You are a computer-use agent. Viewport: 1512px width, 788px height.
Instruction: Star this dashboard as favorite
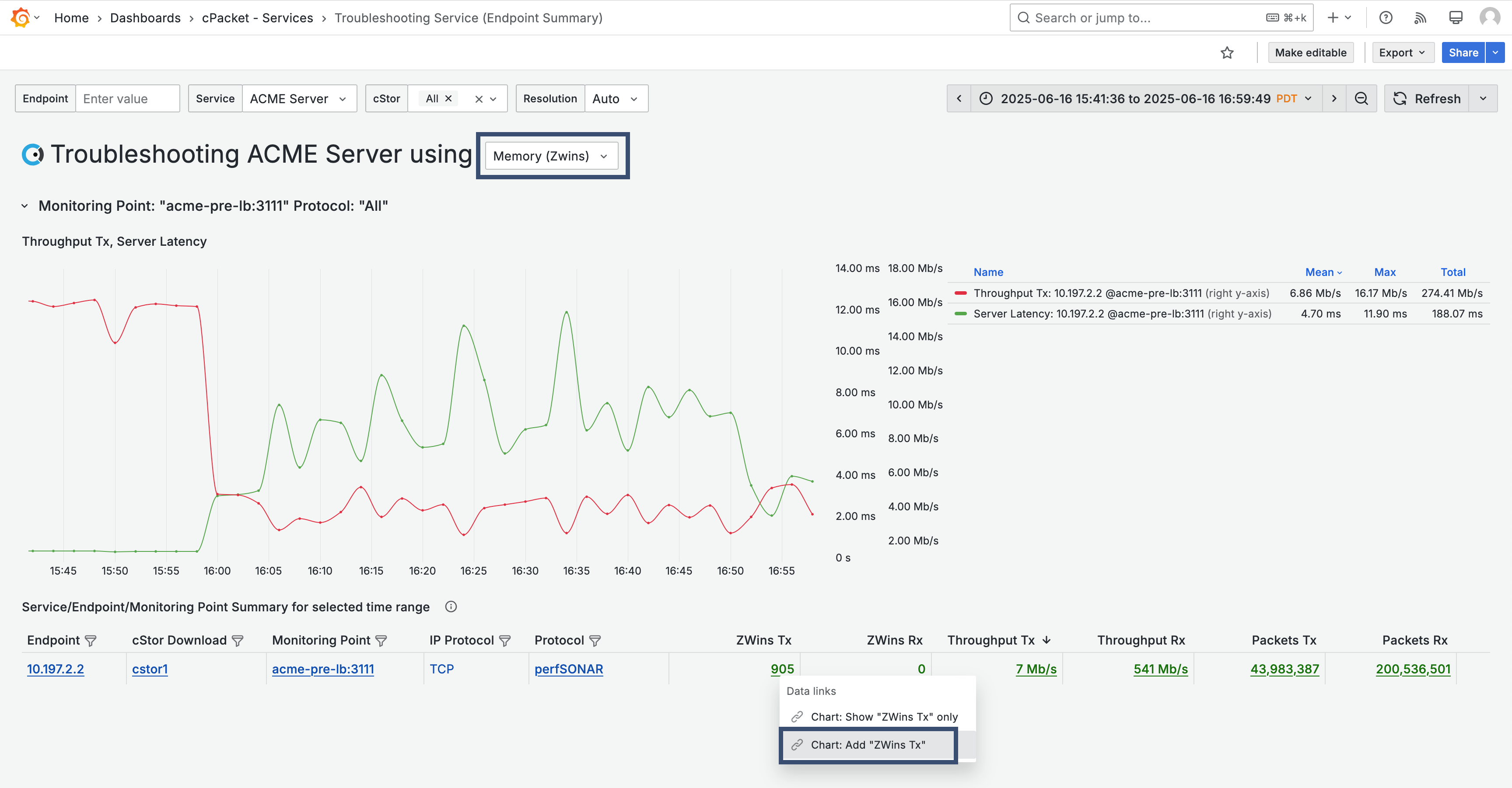(1227, 53)
